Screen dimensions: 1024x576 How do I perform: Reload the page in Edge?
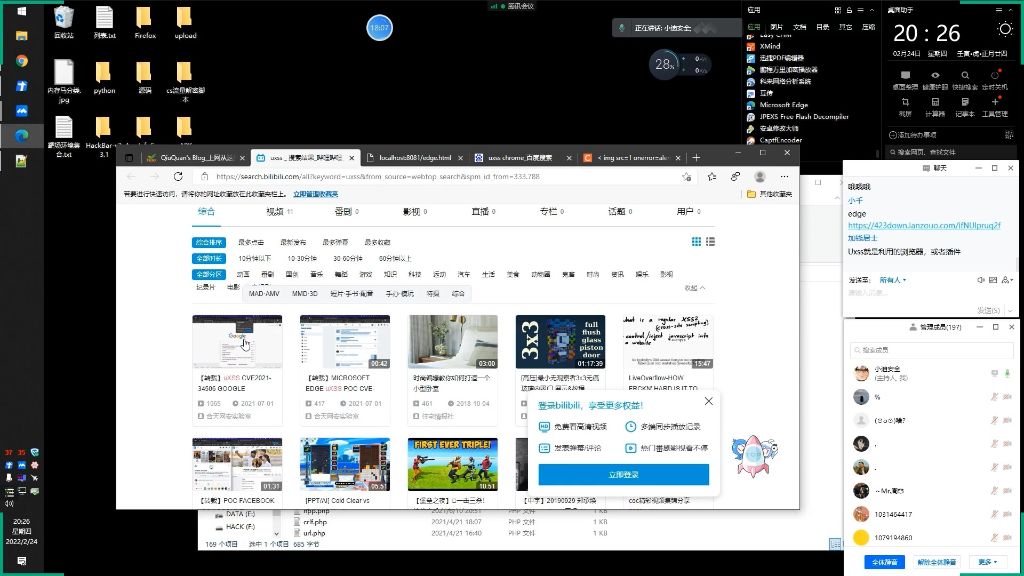point(178,176)
